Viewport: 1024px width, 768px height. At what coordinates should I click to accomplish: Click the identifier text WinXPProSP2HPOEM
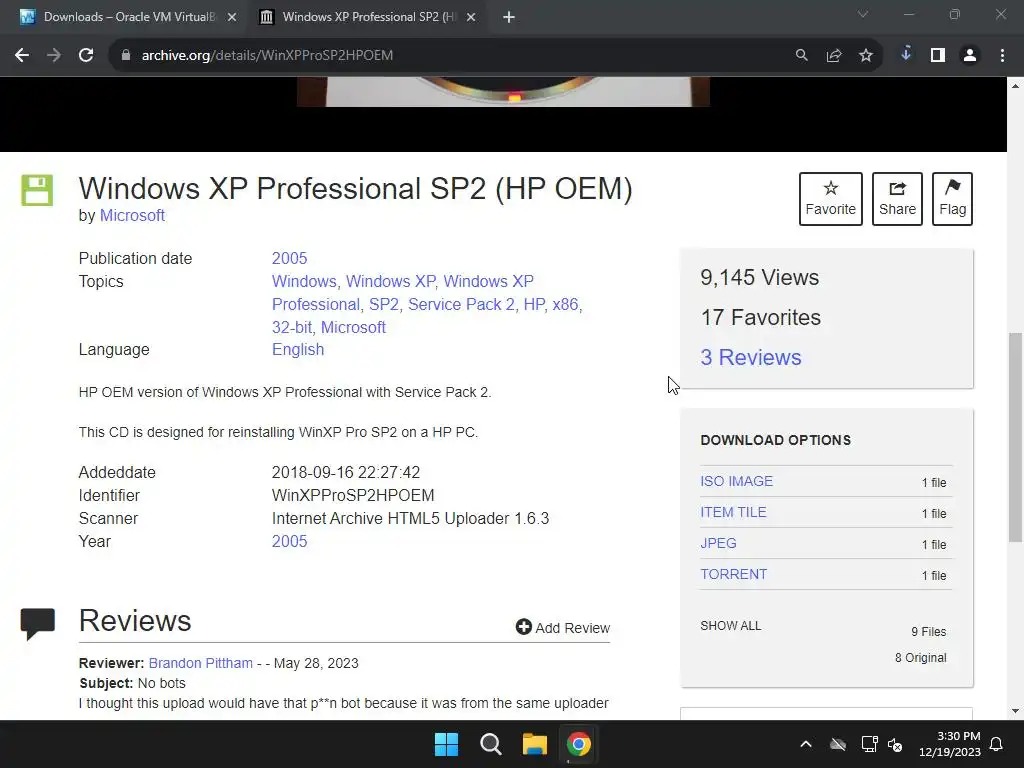(353, 496)
